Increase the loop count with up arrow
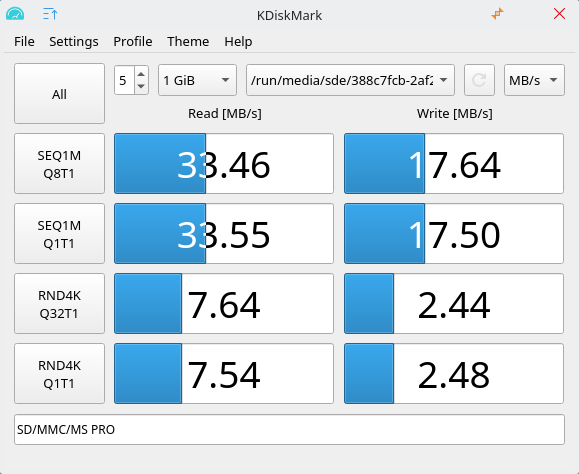579x474 pixels. point(141,74)
